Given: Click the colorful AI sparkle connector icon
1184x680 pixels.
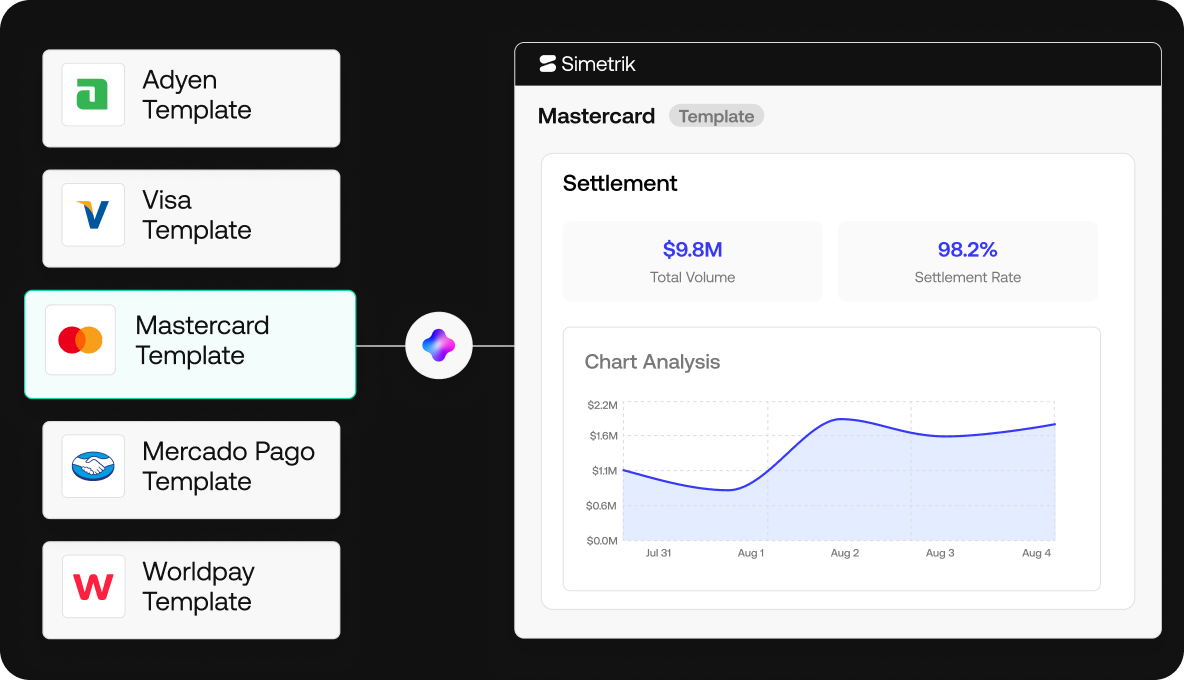Looking at the screenshot, I should click(439, 346).
